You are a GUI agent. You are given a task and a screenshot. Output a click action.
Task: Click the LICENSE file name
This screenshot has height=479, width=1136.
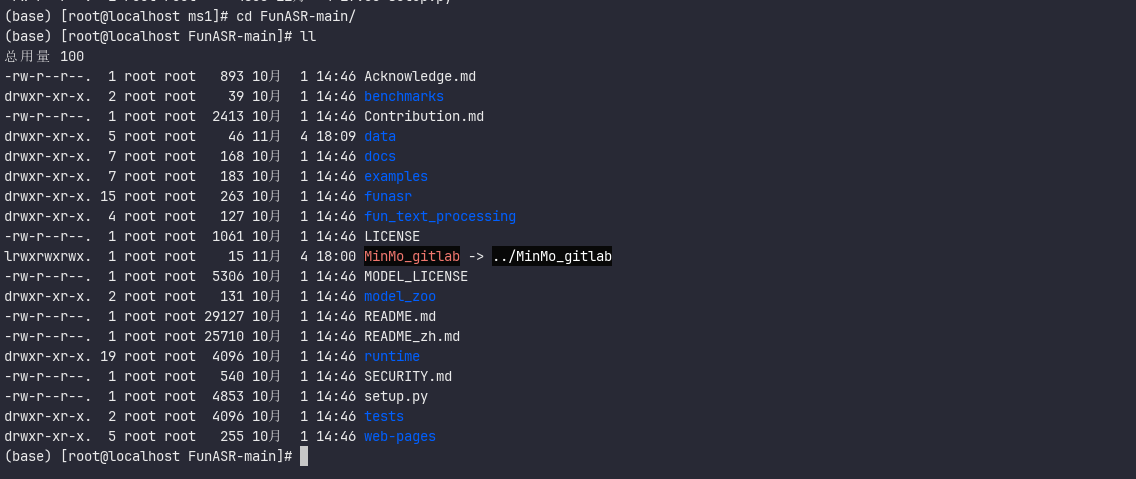[392, 237]
